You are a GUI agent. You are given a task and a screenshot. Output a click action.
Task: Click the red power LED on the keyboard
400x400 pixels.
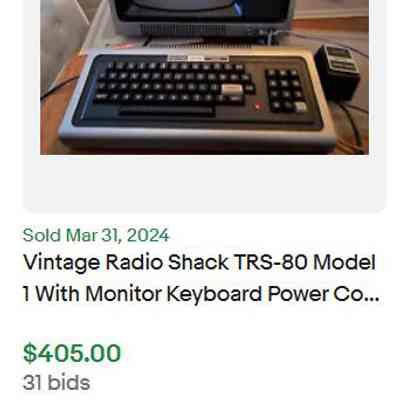coord(257,106)
